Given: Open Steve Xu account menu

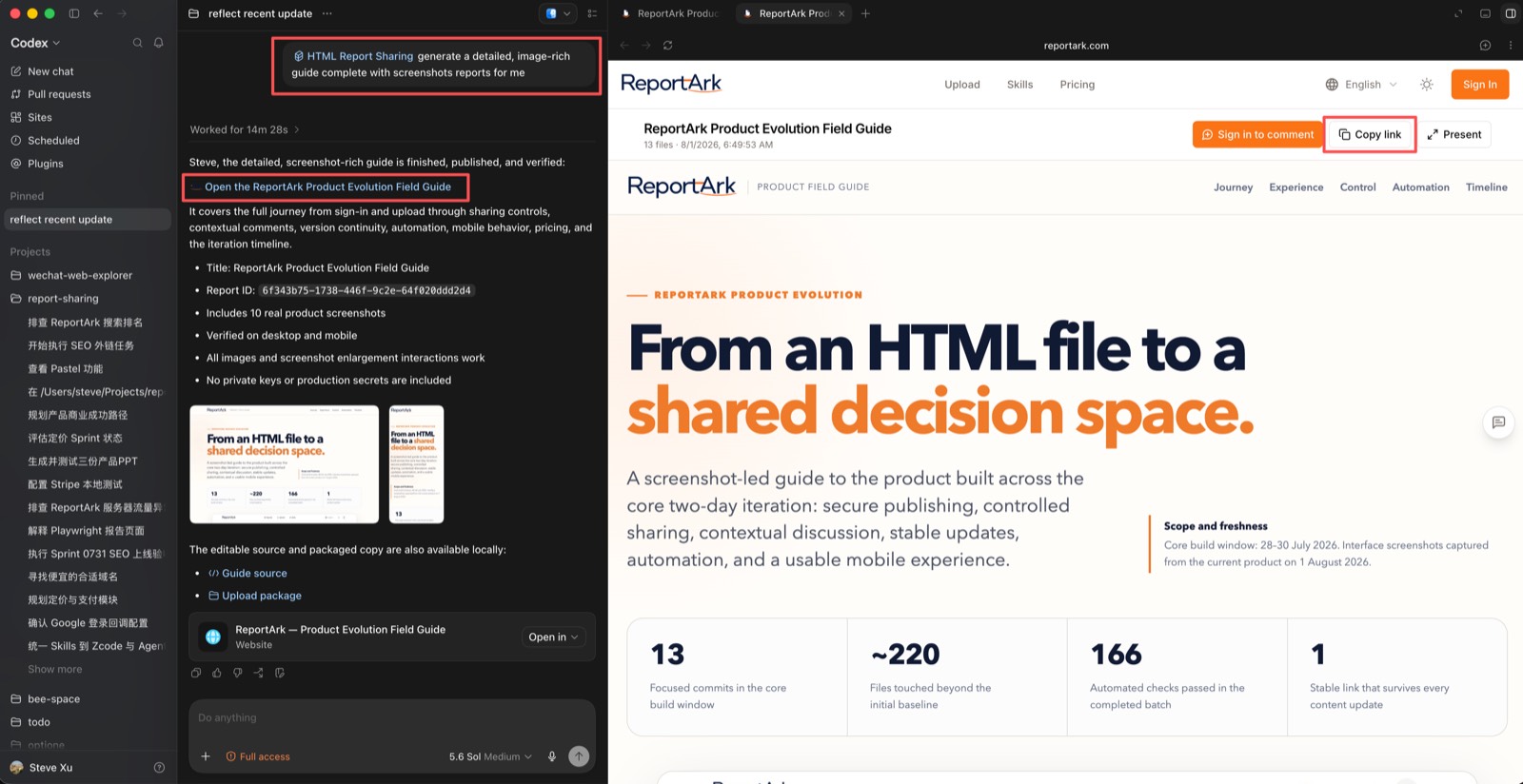Looking at the screenshot, I should (50, 768).
